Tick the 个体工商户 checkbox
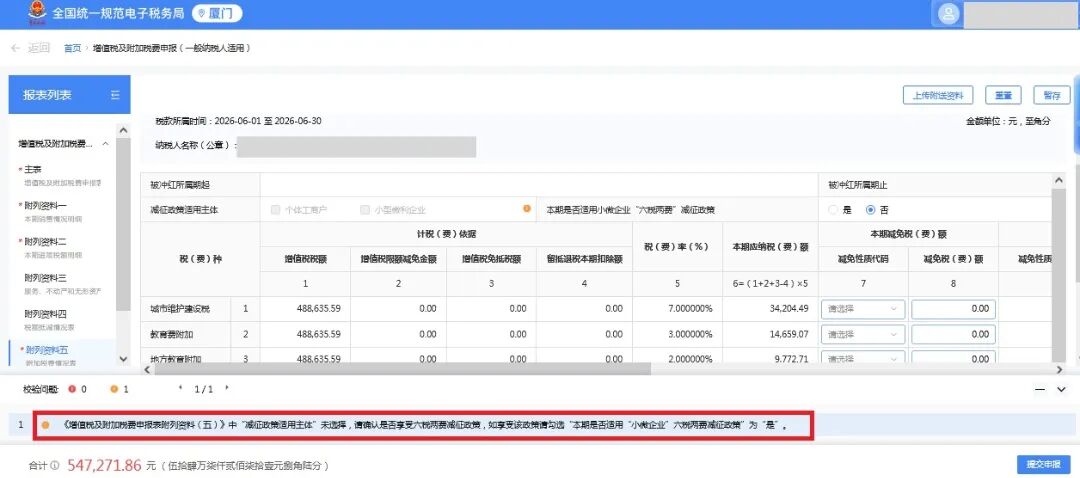 [x=276, y=210]
